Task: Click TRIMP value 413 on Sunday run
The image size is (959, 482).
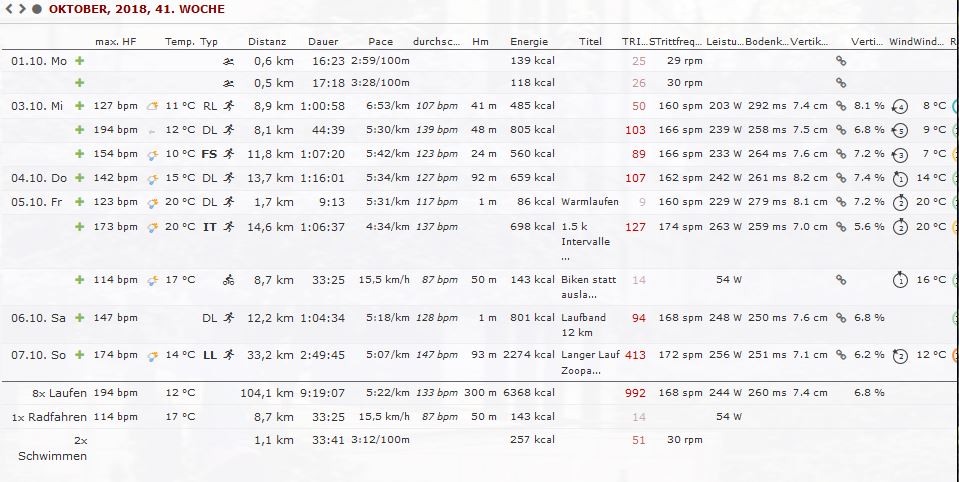Action: 635,355
